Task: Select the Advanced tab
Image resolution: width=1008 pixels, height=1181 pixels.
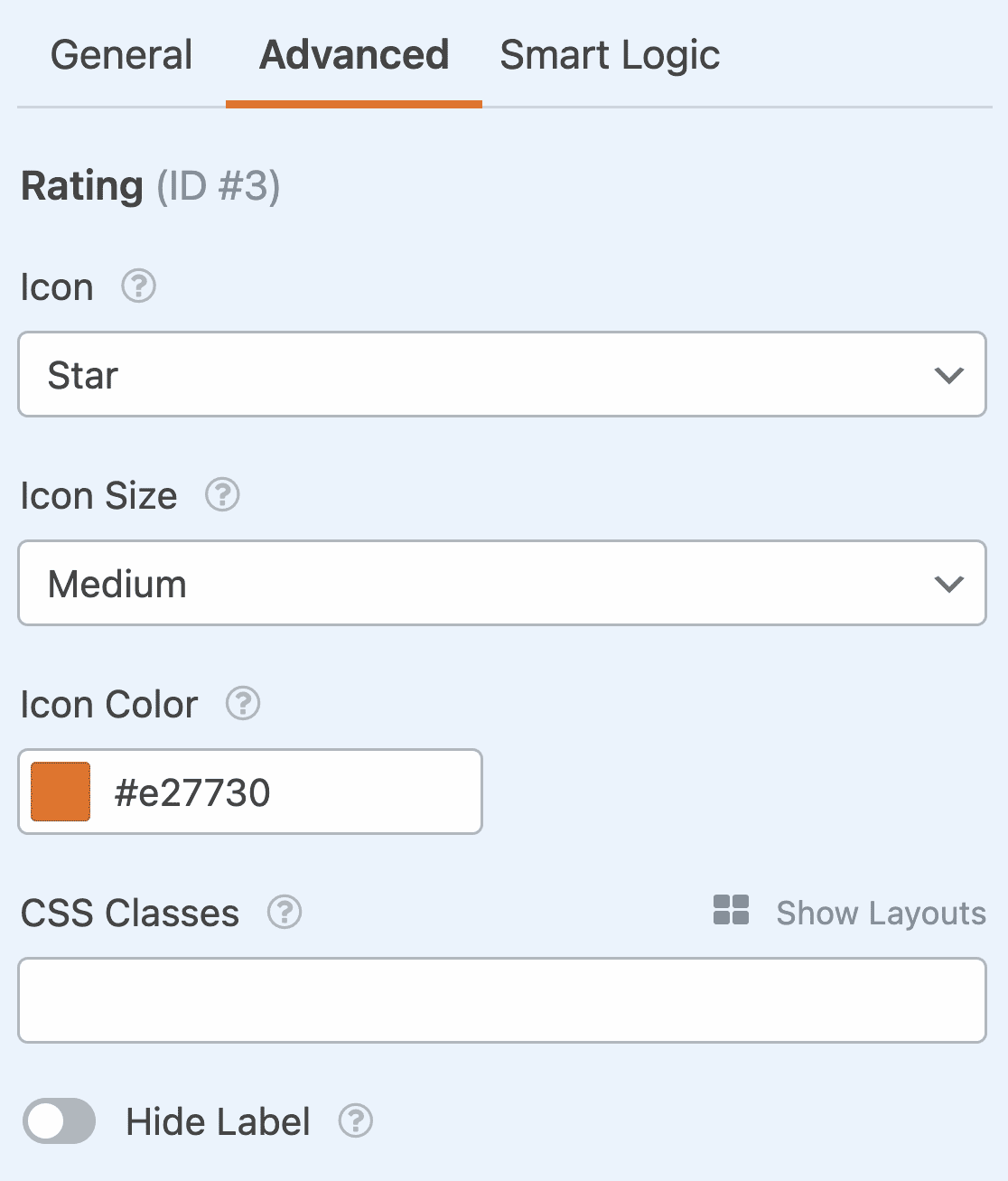Action: [x=353, y=55]
